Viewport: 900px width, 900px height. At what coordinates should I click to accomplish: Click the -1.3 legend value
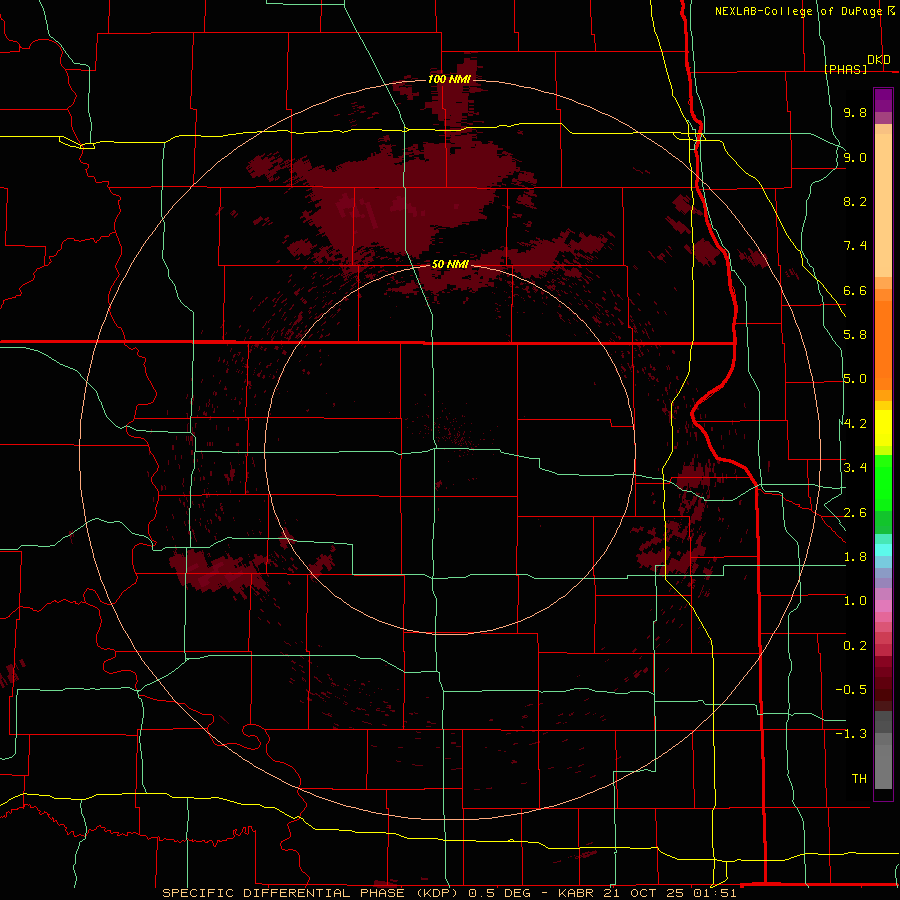pos(851,734)
